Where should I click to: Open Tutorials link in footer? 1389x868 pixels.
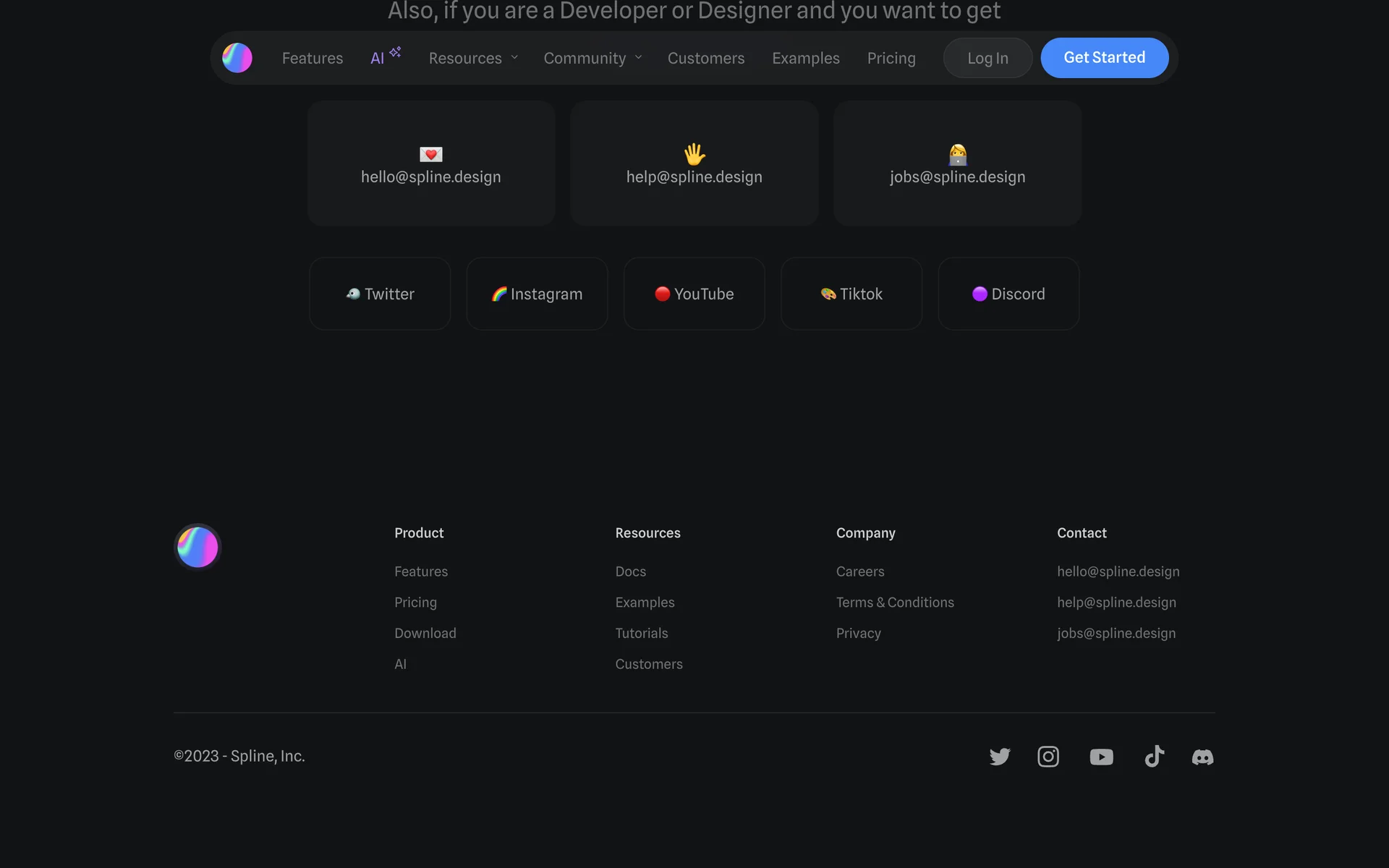coord(642,633)
